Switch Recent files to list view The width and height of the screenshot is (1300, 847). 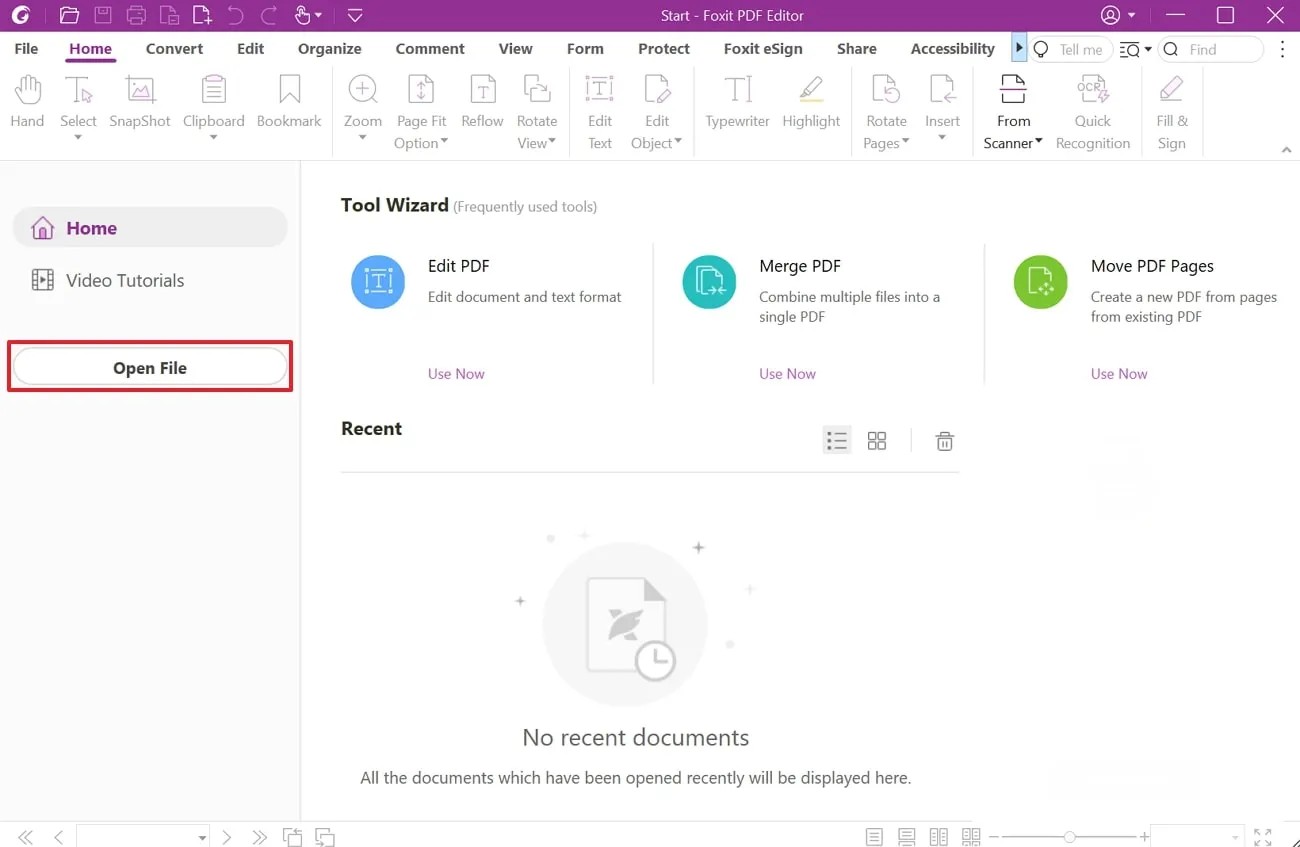point(837,441)
